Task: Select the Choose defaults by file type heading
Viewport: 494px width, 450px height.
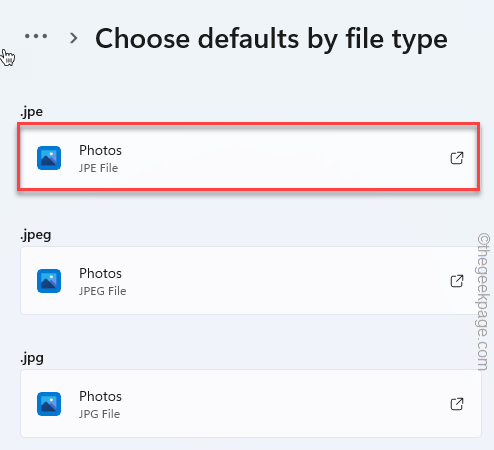Action: point(271,40)
